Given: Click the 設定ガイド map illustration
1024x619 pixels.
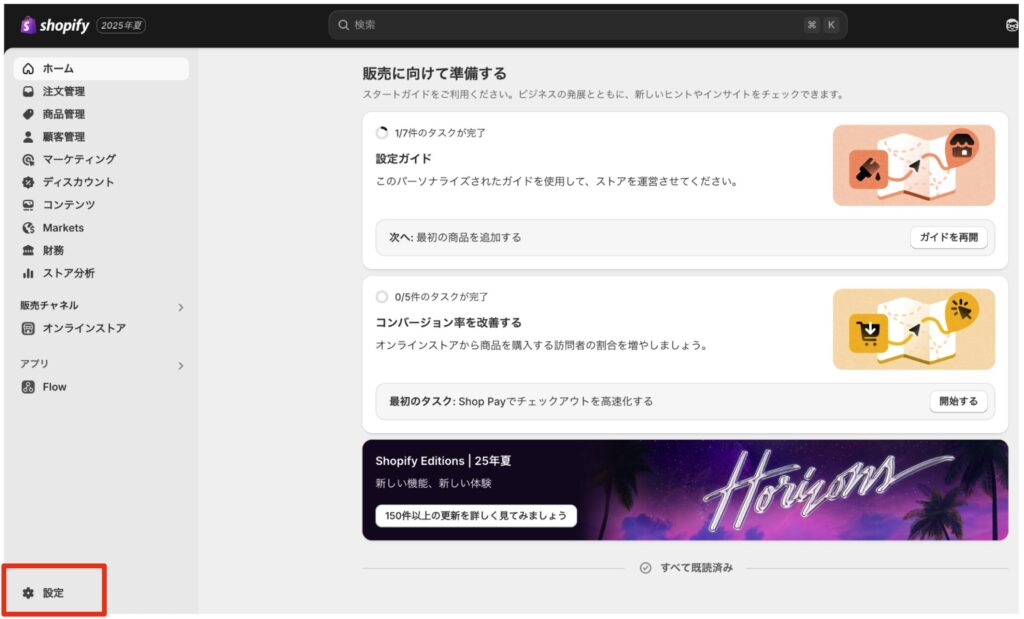Looking at the screenshot, I should [914, 165].
